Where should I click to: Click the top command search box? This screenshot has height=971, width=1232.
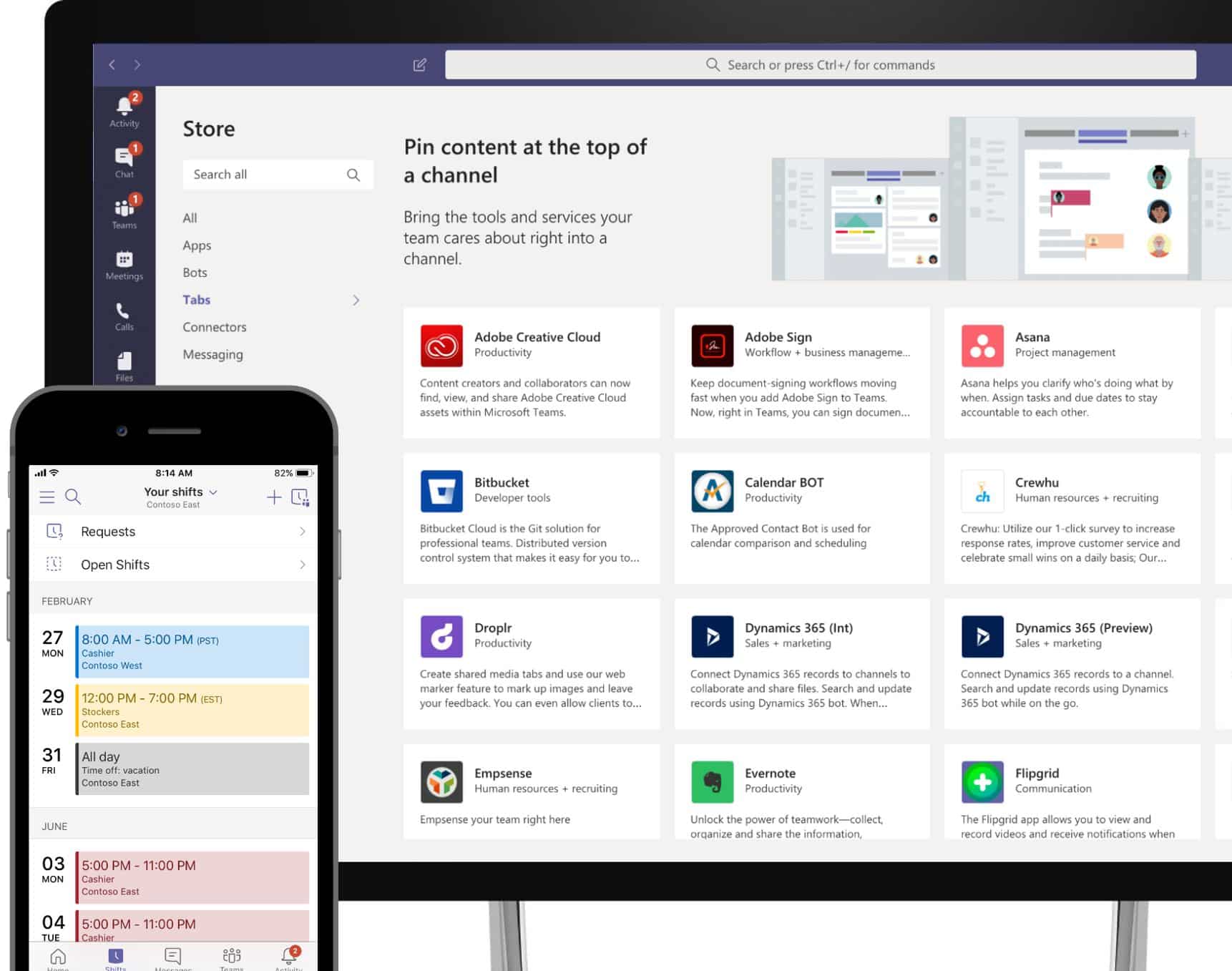click(821, 64)
